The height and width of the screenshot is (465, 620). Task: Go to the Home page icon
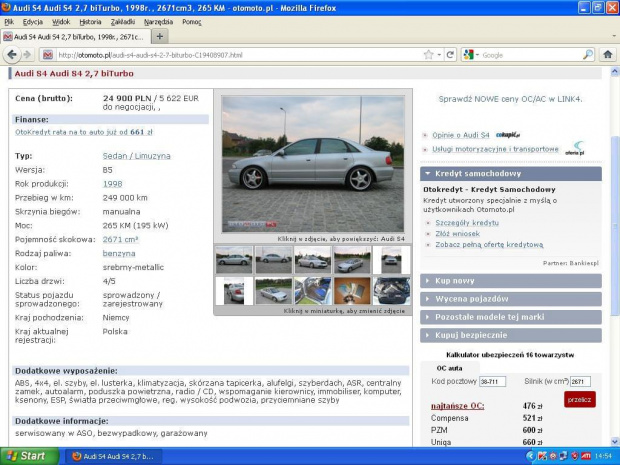[608, 55]
